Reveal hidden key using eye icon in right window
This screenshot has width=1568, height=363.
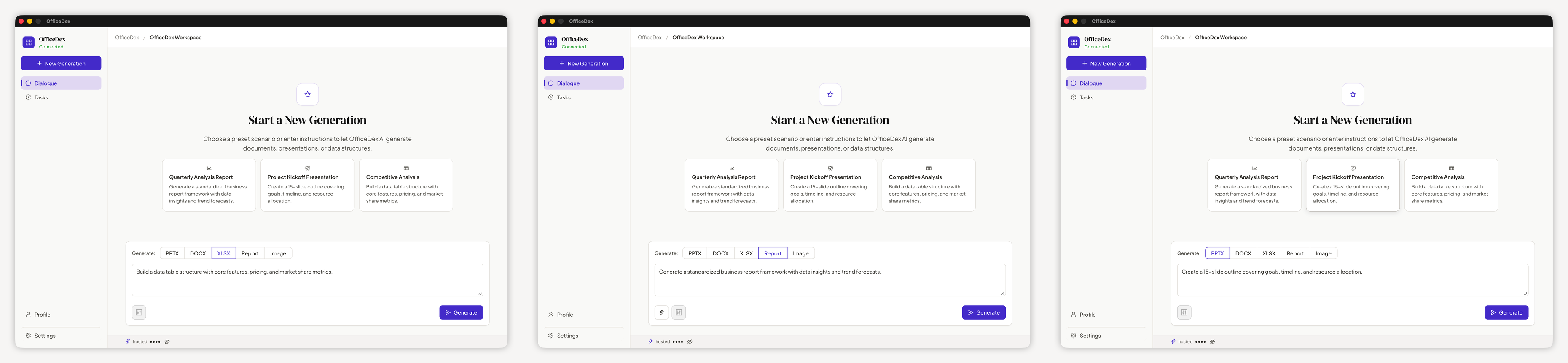point(1213,341)
